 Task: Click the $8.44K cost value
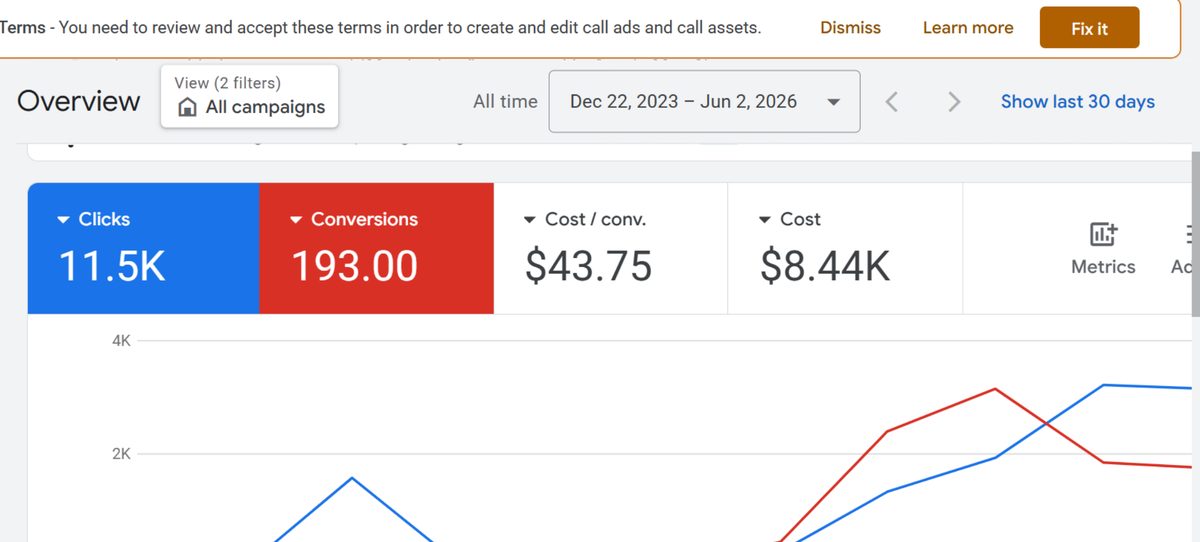[x=825, y=267]
